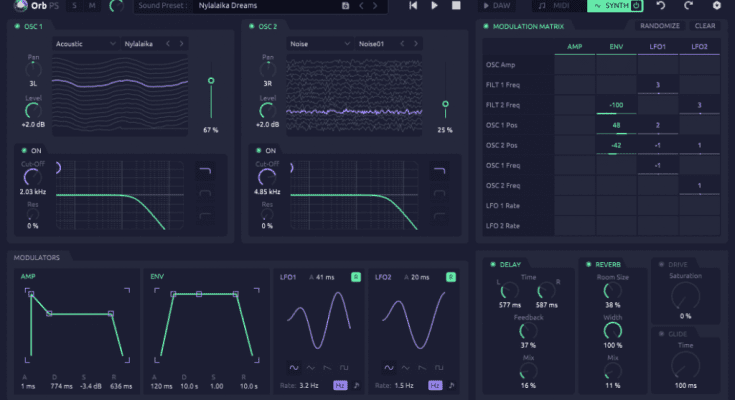735x400 pixels.
Task: Click the CLEAR button in Modulation Matrix
Action: [704, 26]
